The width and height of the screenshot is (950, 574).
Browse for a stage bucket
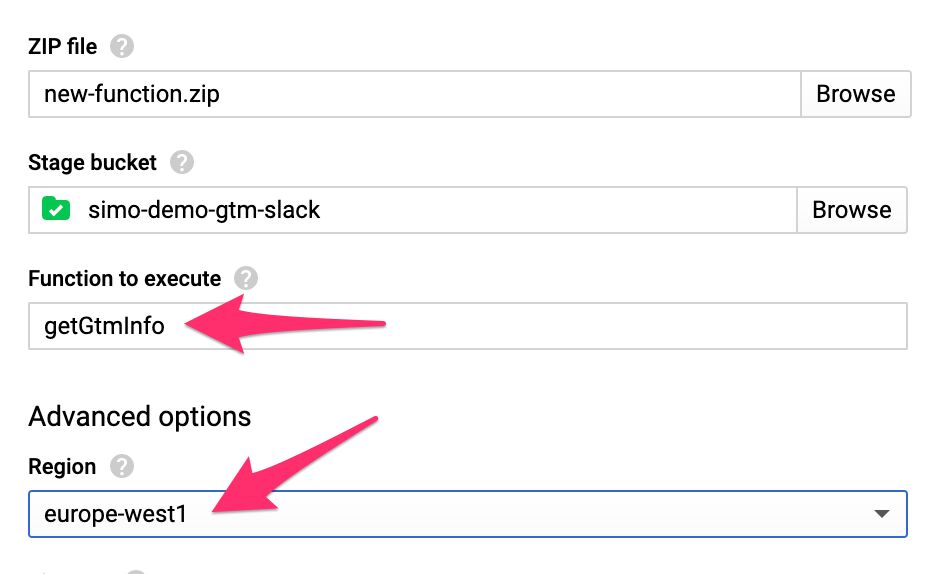point(851,210)
